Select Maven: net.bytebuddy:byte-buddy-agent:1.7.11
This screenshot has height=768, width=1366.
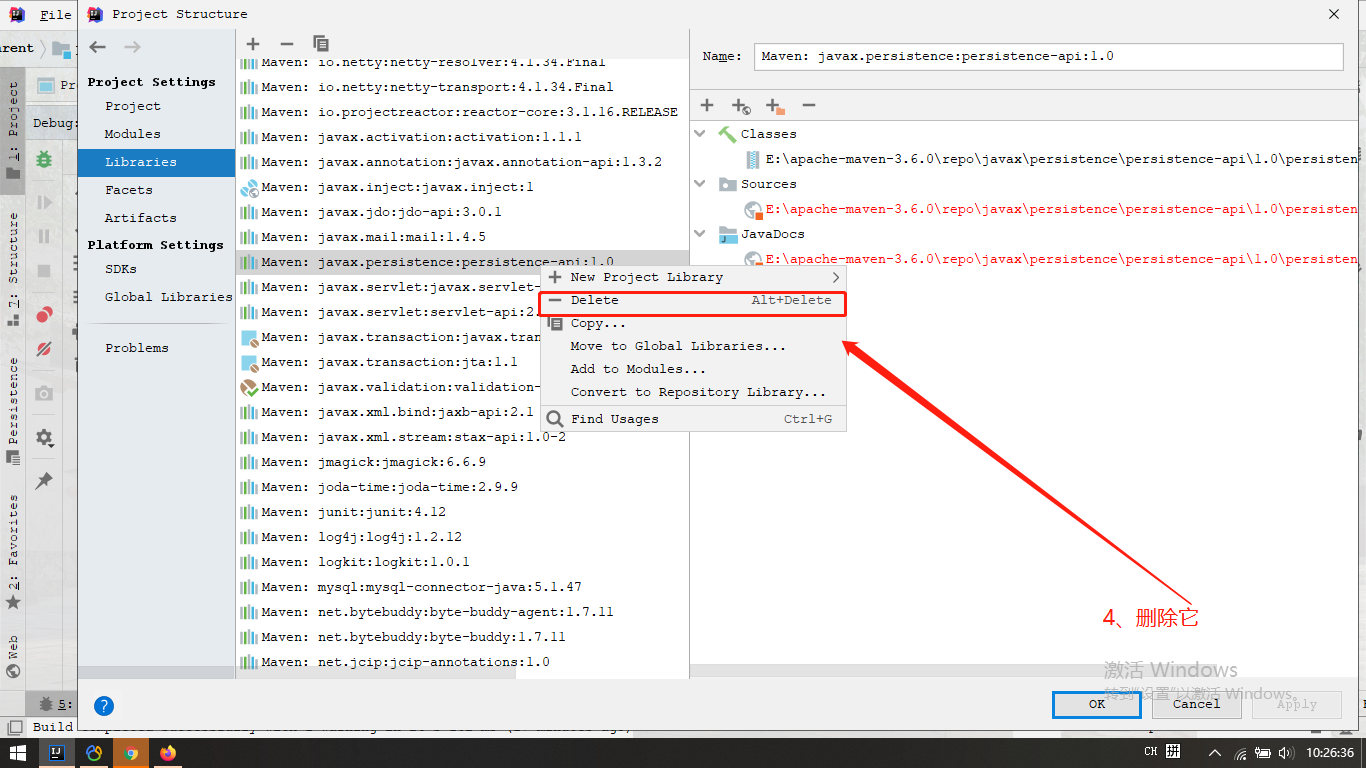pyautogui.click(x=463, y=612)
